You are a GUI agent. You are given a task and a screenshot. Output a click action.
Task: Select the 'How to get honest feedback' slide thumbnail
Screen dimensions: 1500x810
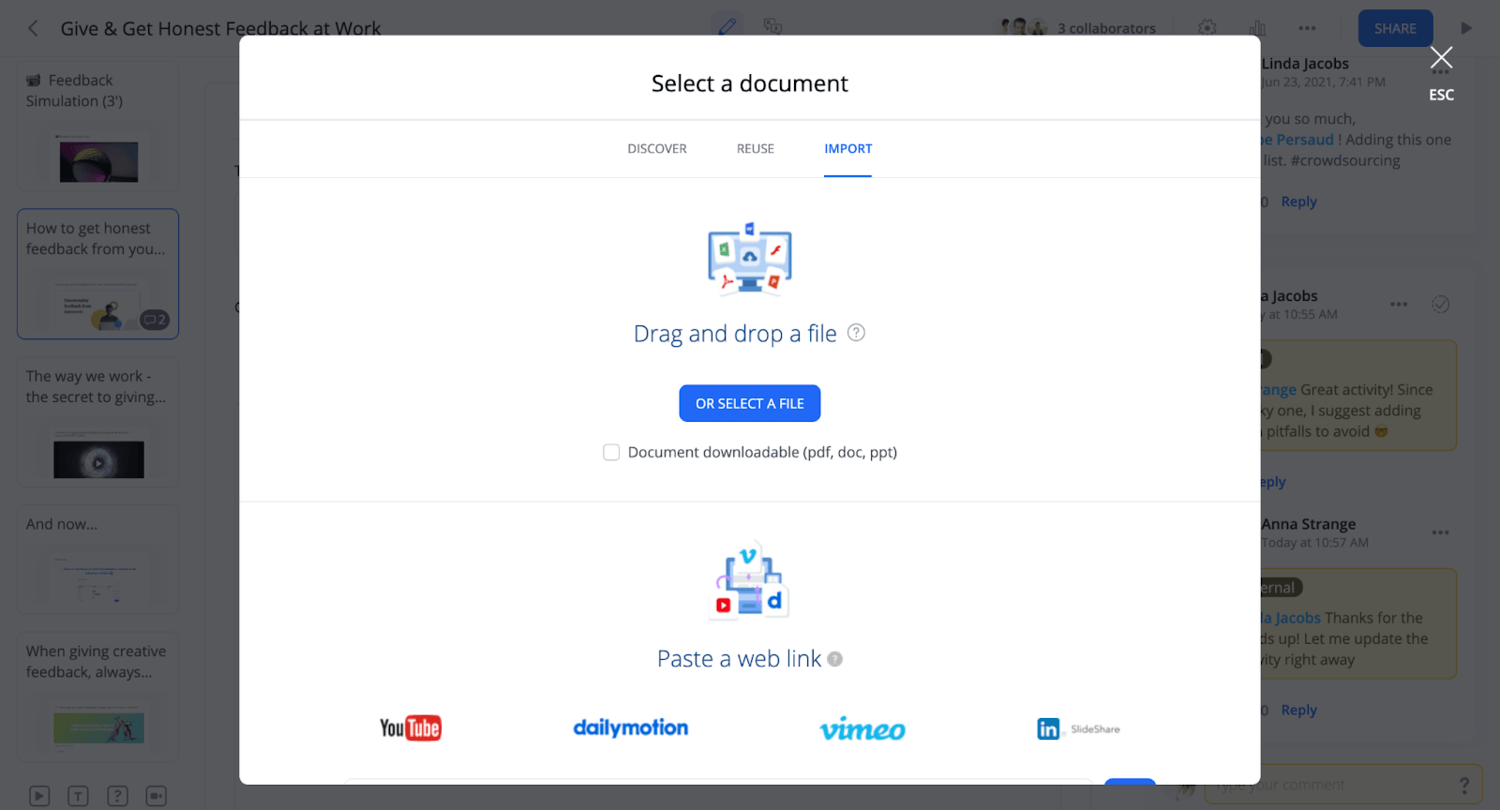coord(97,273)
